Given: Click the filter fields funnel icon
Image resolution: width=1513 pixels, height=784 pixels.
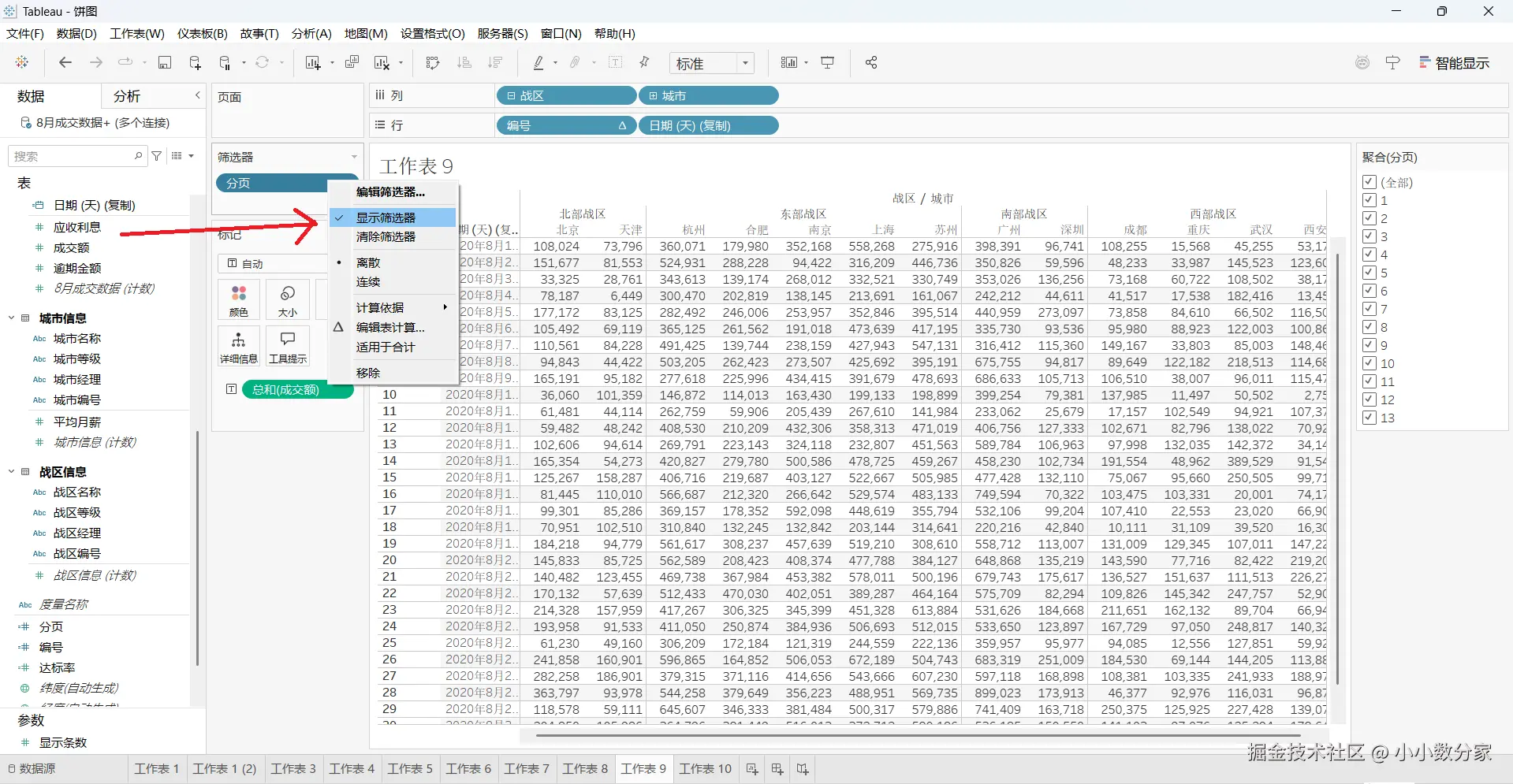Looking at the screenshot, I should [x=157, y=156].
